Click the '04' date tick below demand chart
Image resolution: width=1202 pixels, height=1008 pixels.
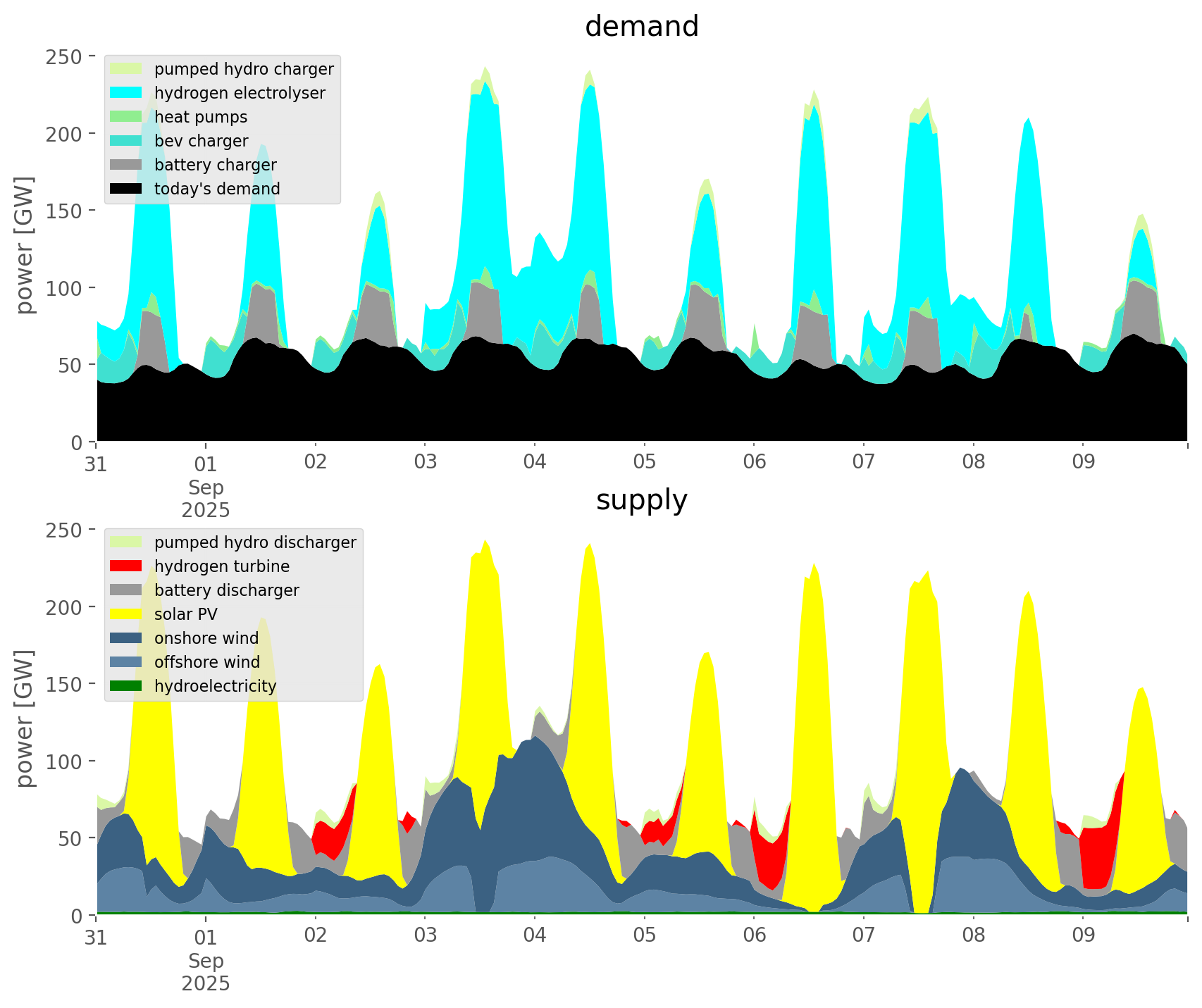coord(534,463)
